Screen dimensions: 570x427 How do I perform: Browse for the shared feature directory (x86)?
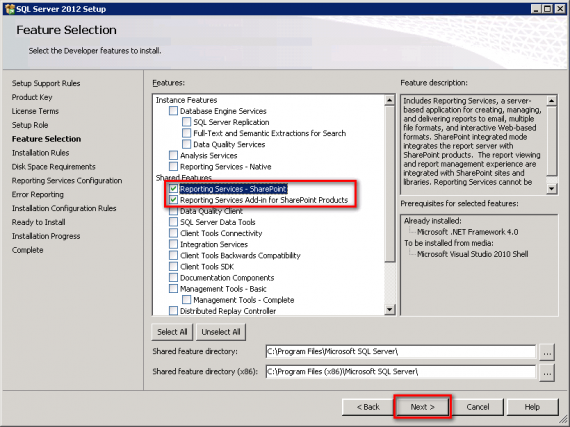547,372
